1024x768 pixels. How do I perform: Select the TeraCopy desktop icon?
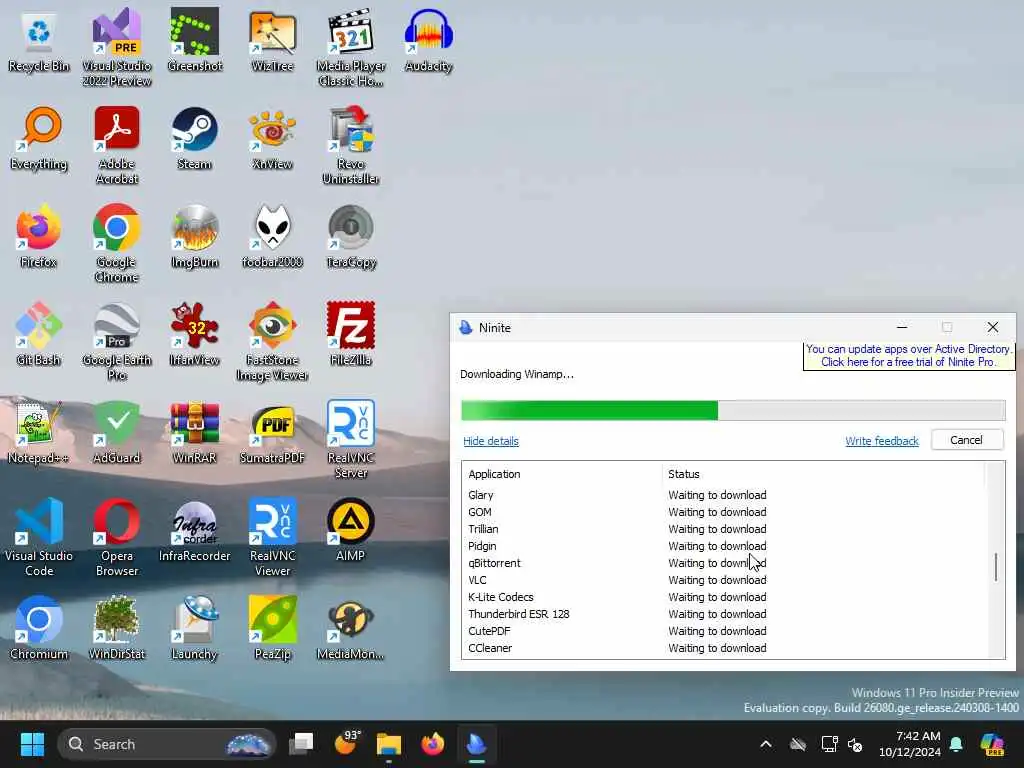click(x=351, y=237)
